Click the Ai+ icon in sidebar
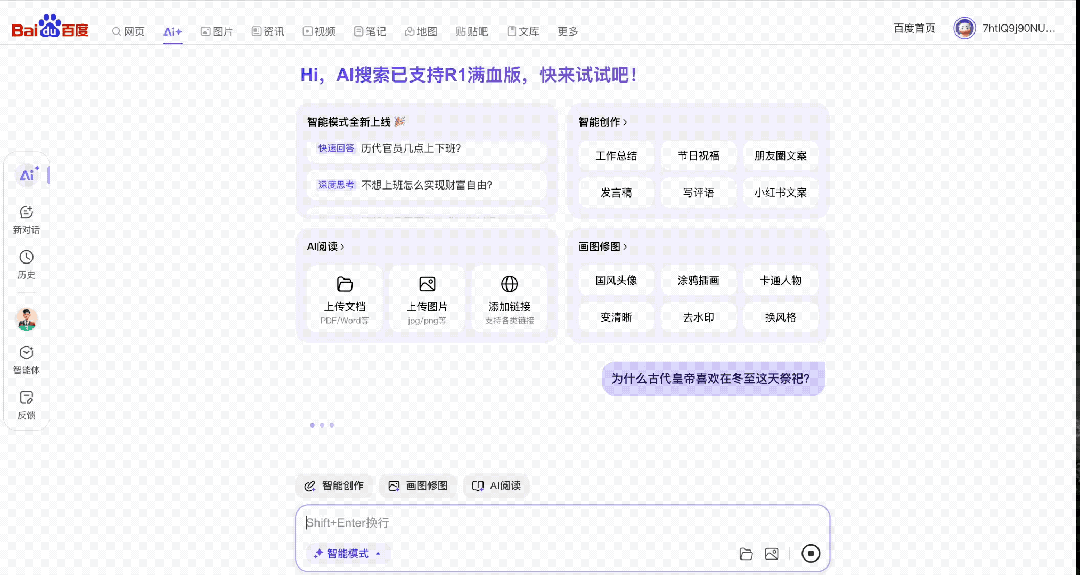 tap(28, 175)
